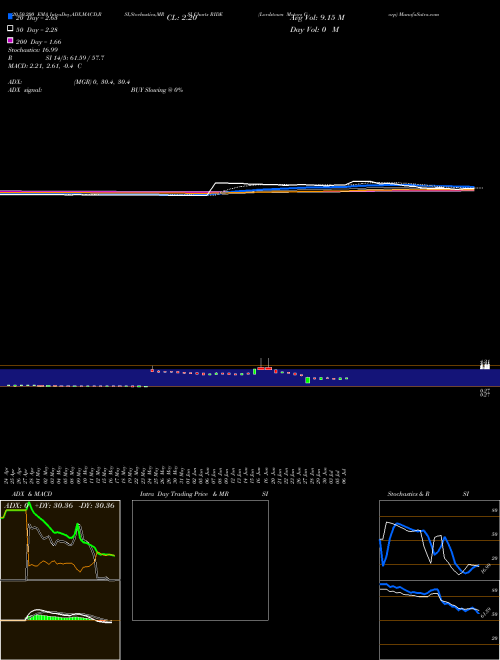Select the '50 Day = 2.28' legend text
Image resolution: width=500 pixels, height=660 pixels.
[x=37, y=30]
